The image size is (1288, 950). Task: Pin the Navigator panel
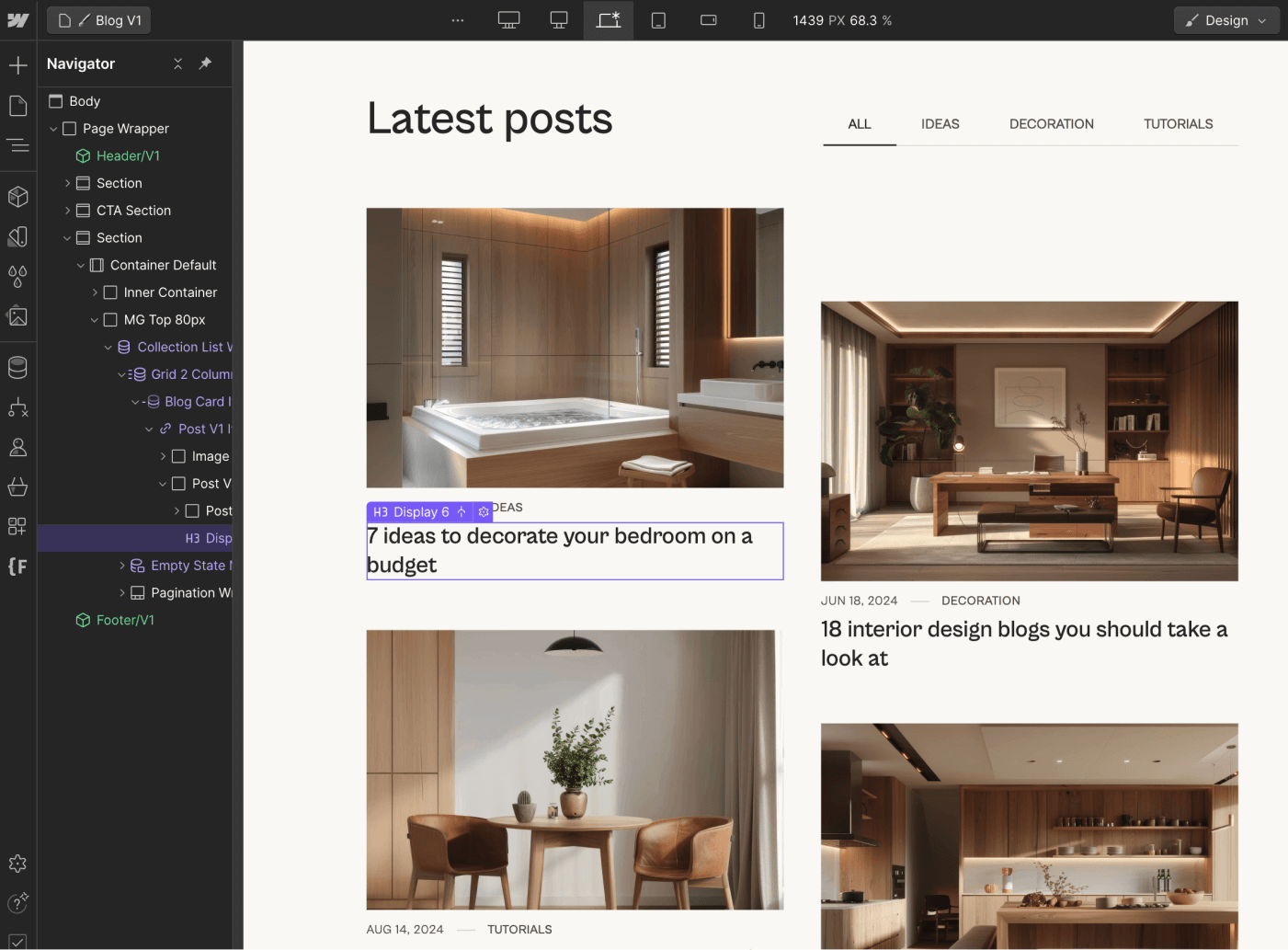pos(204,63)
